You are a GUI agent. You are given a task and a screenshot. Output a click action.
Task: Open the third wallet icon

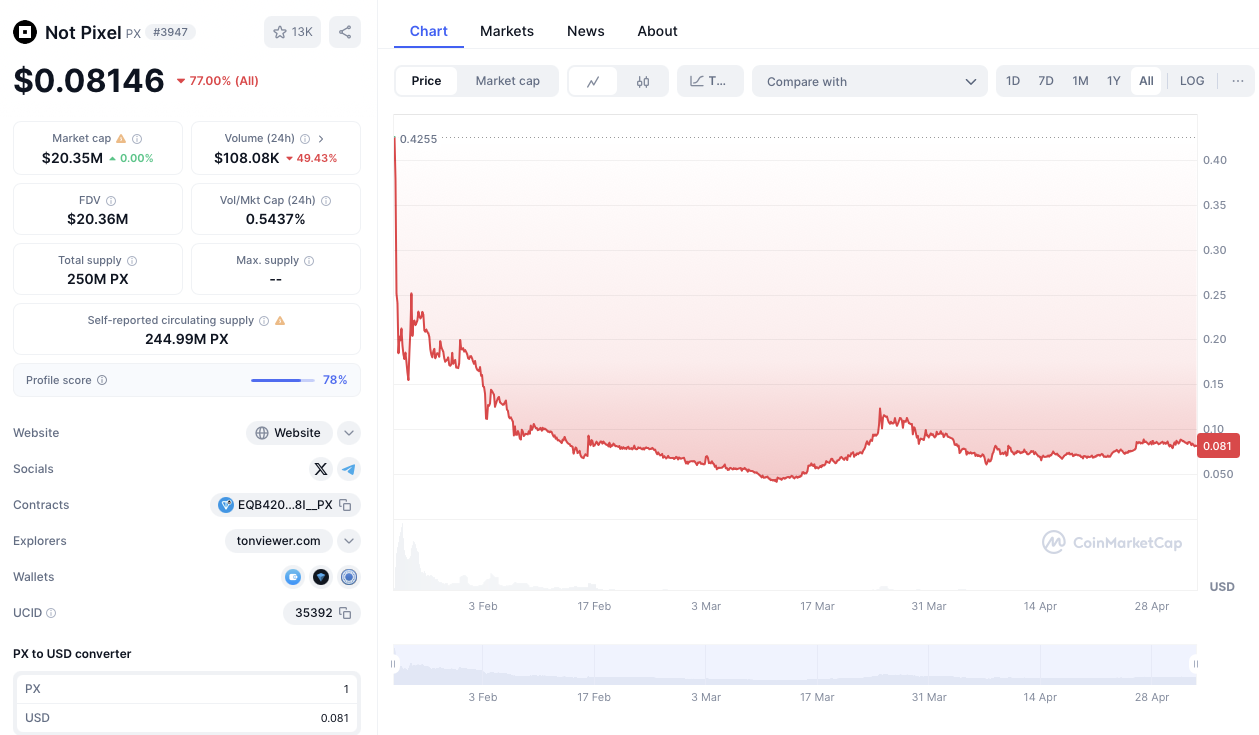click(x=349, y=577)
